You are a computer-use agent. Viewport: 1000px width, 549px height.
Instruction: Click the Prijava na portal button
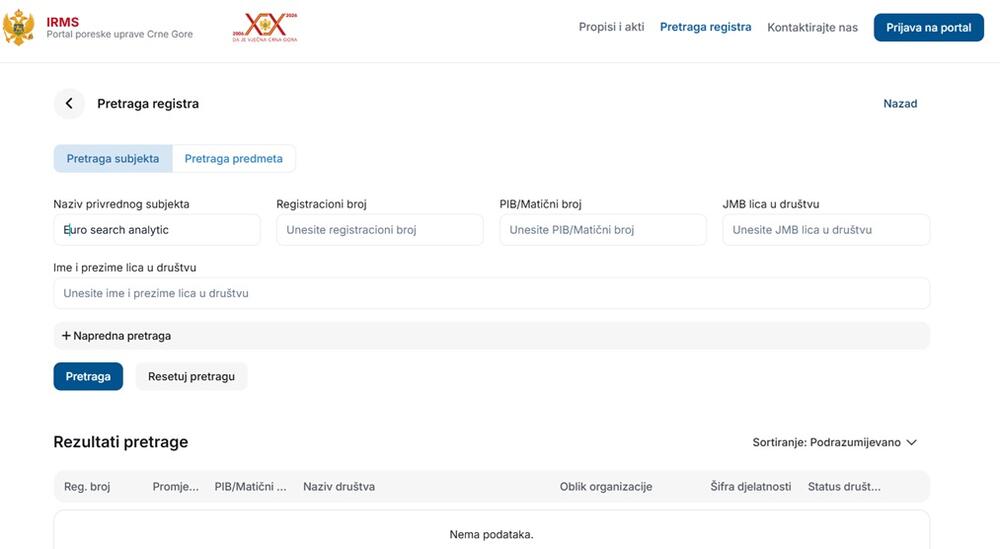(x=929, y=27)
